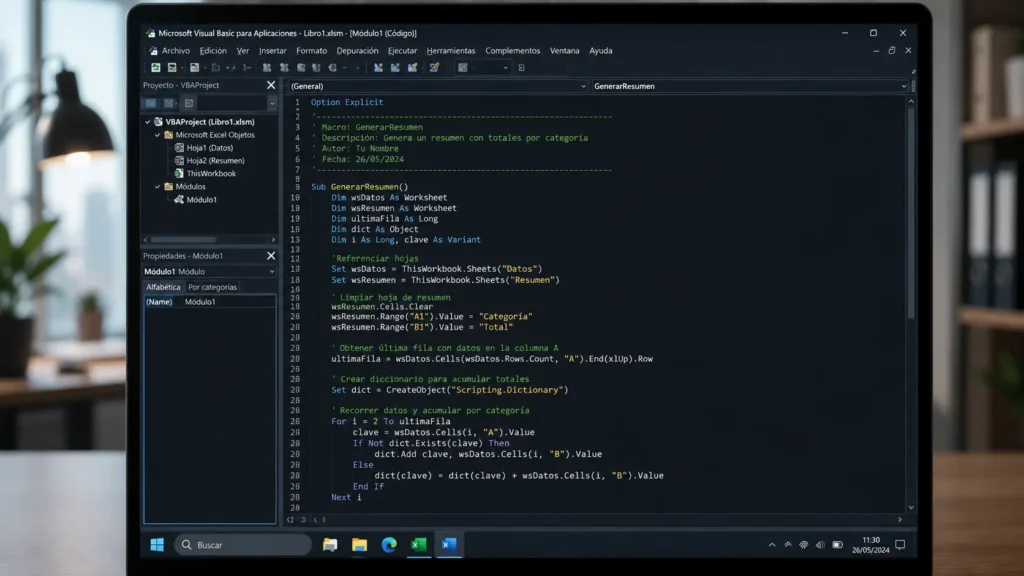The image size is (1024, 576).
Task: Click the Hoja2 (Resumen) sheet icon
Action: pos(179,160)
